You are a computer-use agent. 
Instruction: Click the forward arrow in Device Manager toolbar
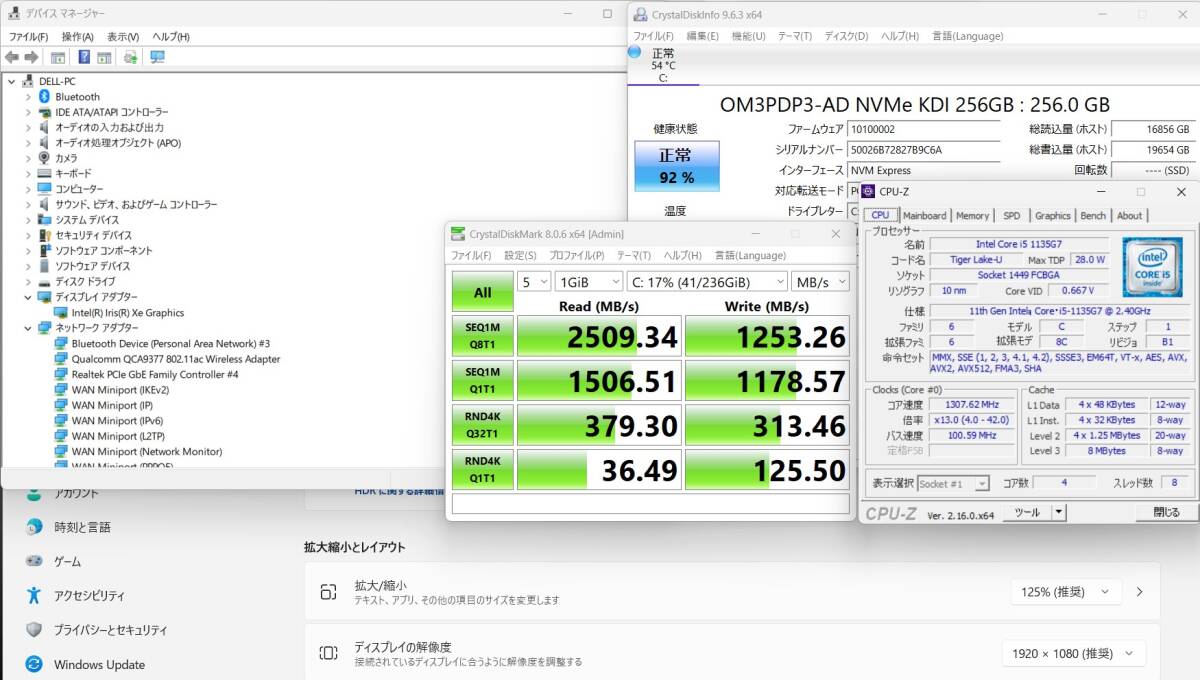pyautogui.click(x=32, y=57)
